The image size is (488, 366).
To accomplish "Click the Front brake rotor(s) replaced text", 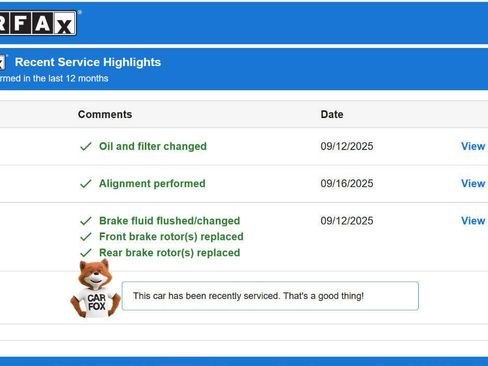I will (171, 237).
